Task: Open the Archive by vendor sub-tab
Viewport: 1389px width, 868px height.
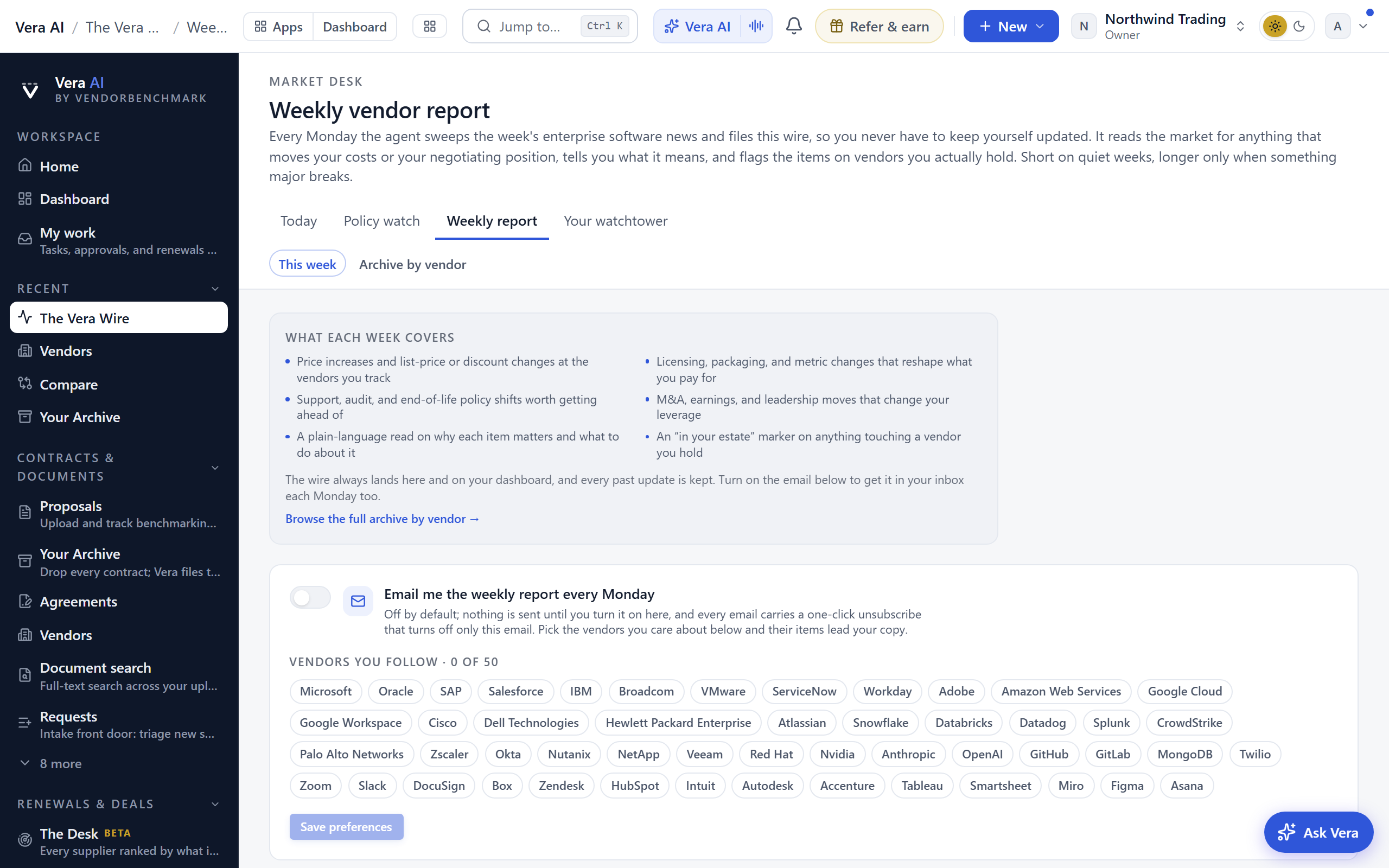Action: tap(412, 265)
